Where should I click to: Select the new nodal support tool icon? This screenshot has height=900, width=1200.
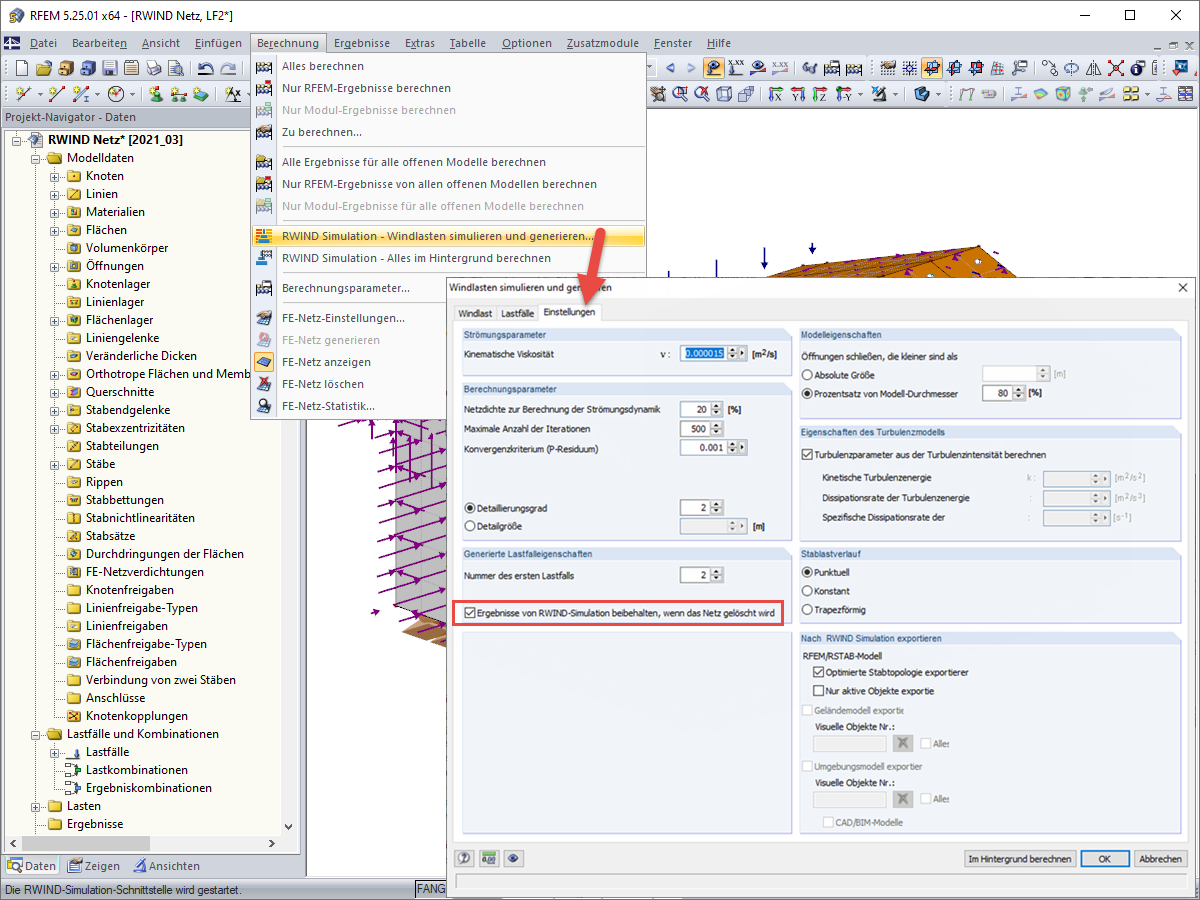point(156,93)
